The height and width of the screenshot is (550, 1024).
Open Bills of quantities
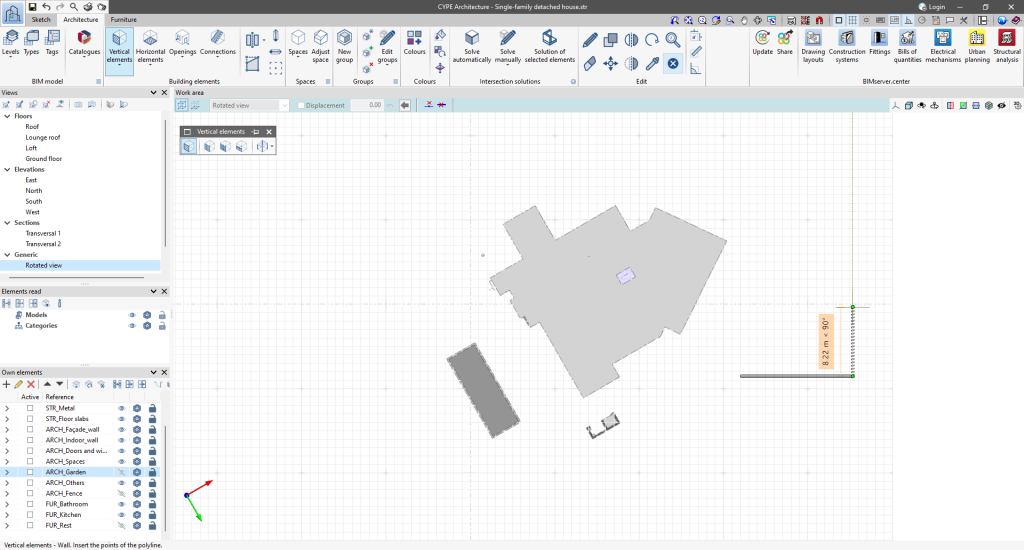908,43
